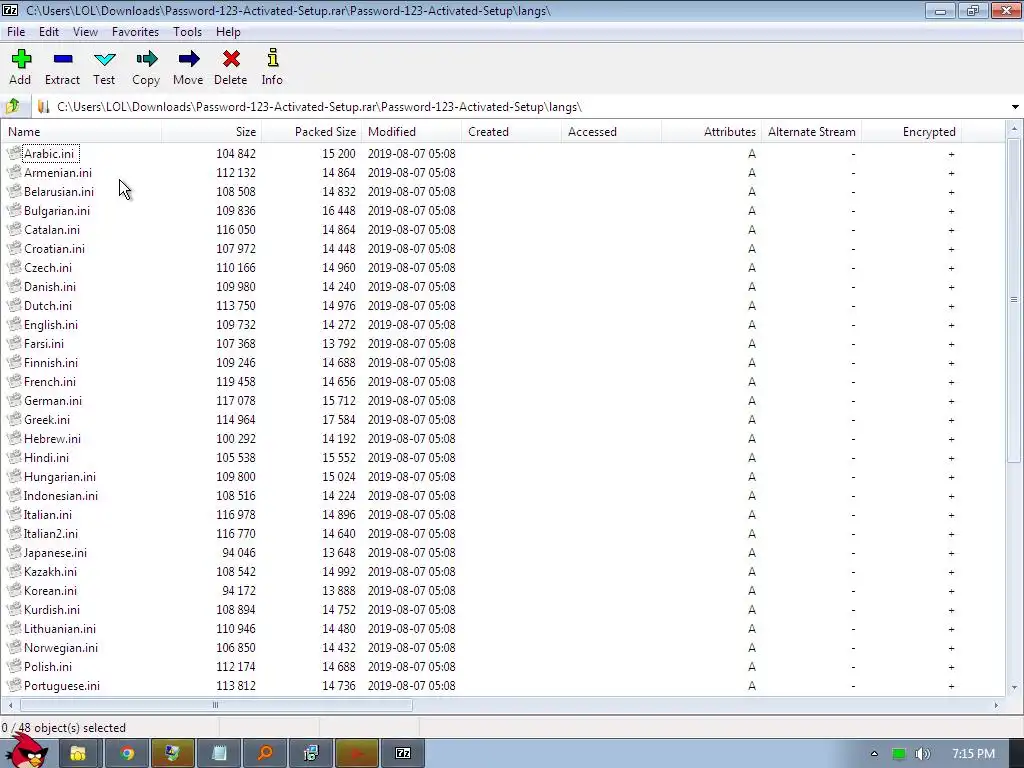This screenshot has height=768, width=1024.
Task: Click the Copy toolbar icon
Action: click(146, 59)
